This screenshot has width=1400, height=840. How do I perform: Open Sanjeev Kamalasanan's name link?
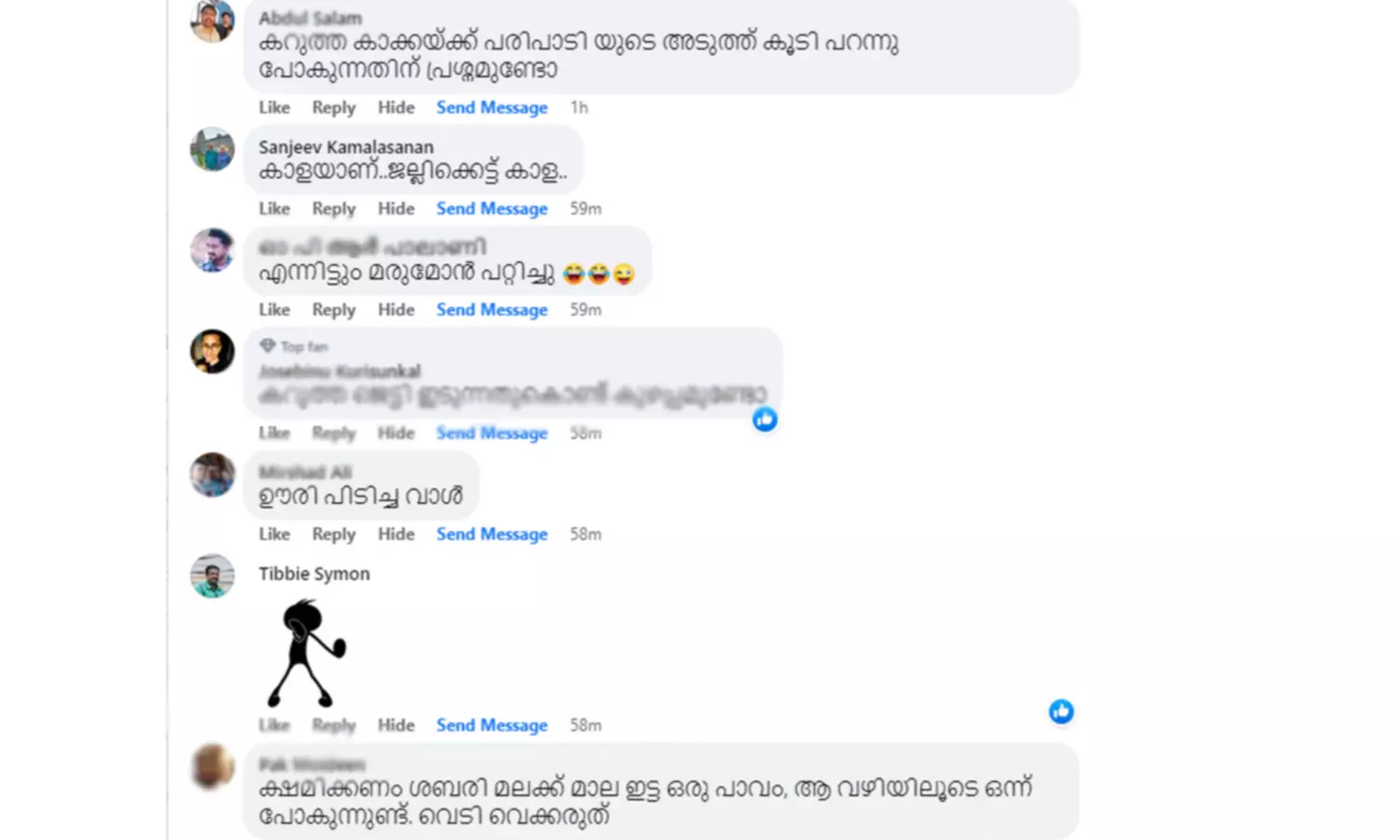click(346, 147)
